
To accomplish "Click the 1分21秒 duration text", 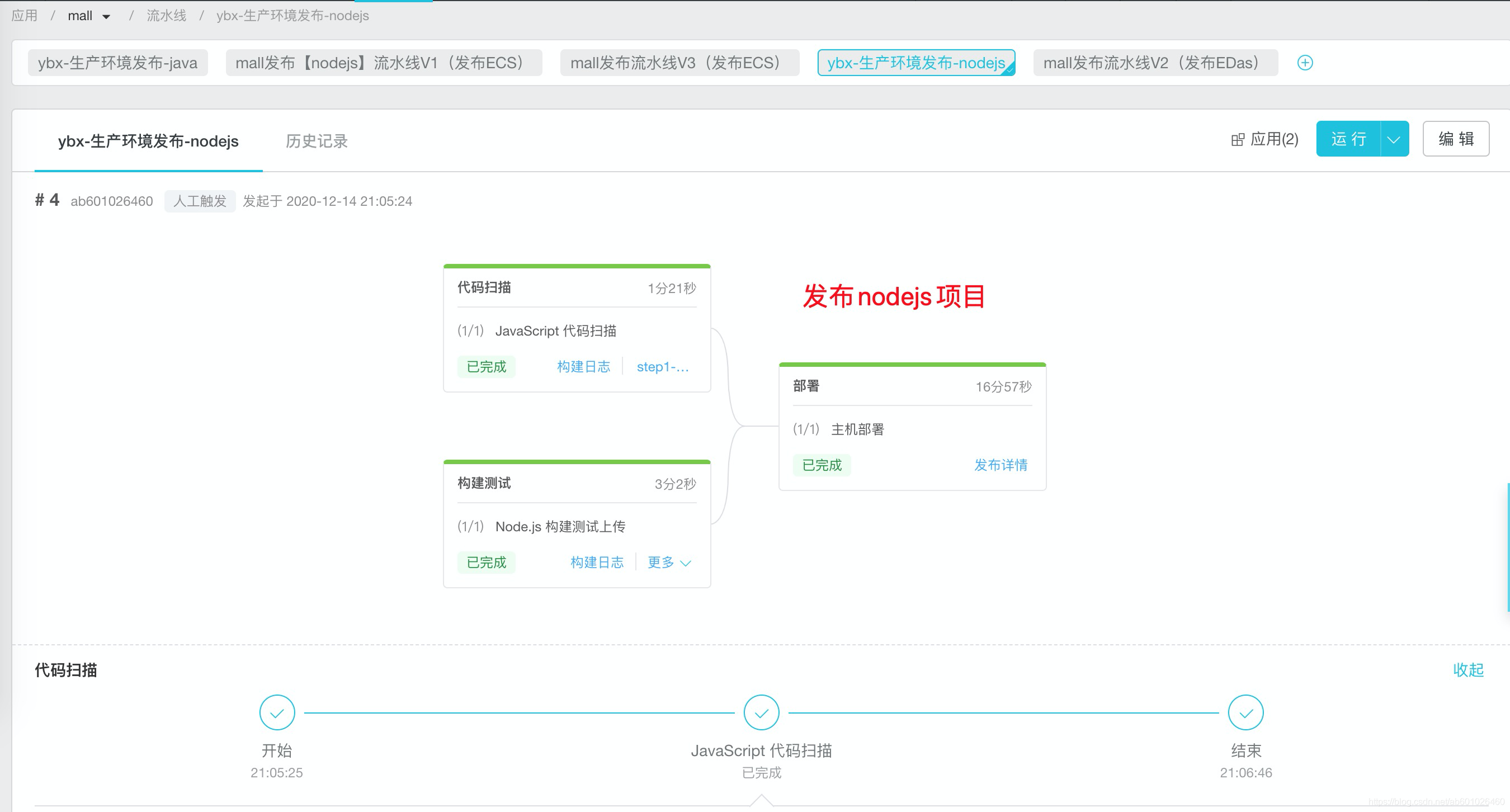I will pyautogui.click(x=672, y=289).
